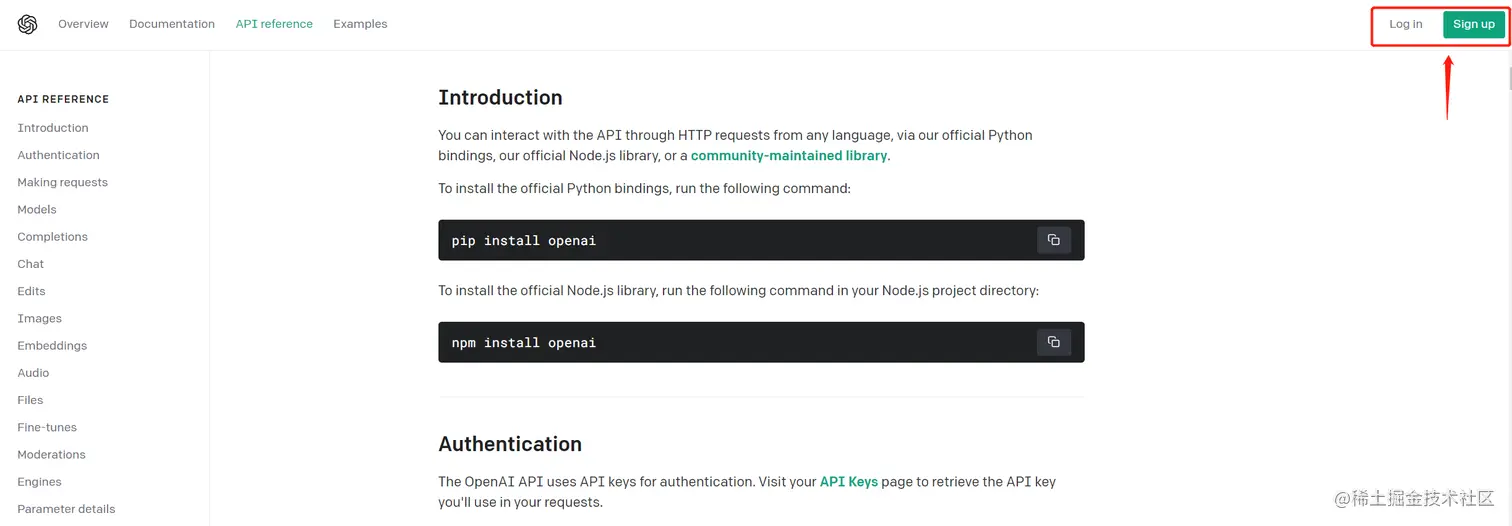Viewport: 1512px width, 526px height.
Task: Select Embeddings in the sidebar
Action: pyautogui.click(x=52, y=345)
